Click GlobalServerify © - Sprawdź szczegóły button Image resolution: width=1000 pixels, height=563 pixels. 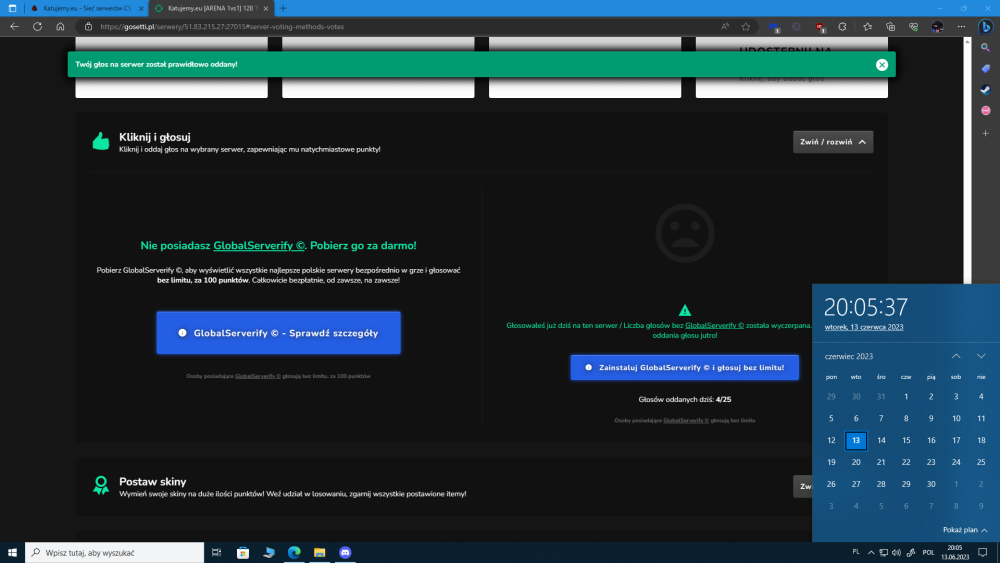point(278,333)
